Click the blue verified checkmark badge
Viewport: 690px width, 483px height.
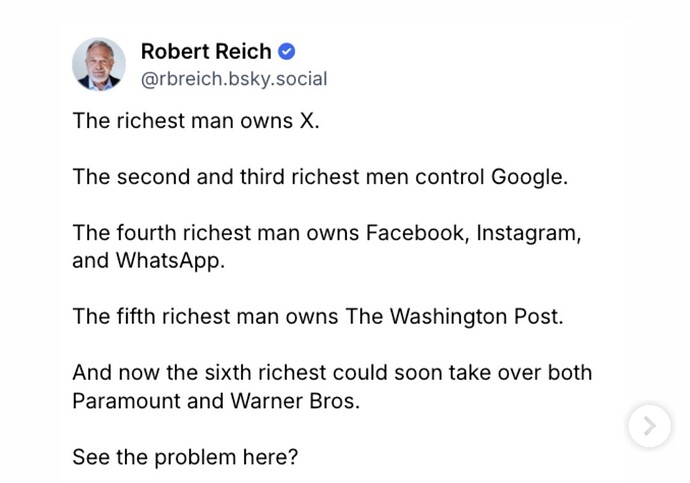(x=287, y=52)
